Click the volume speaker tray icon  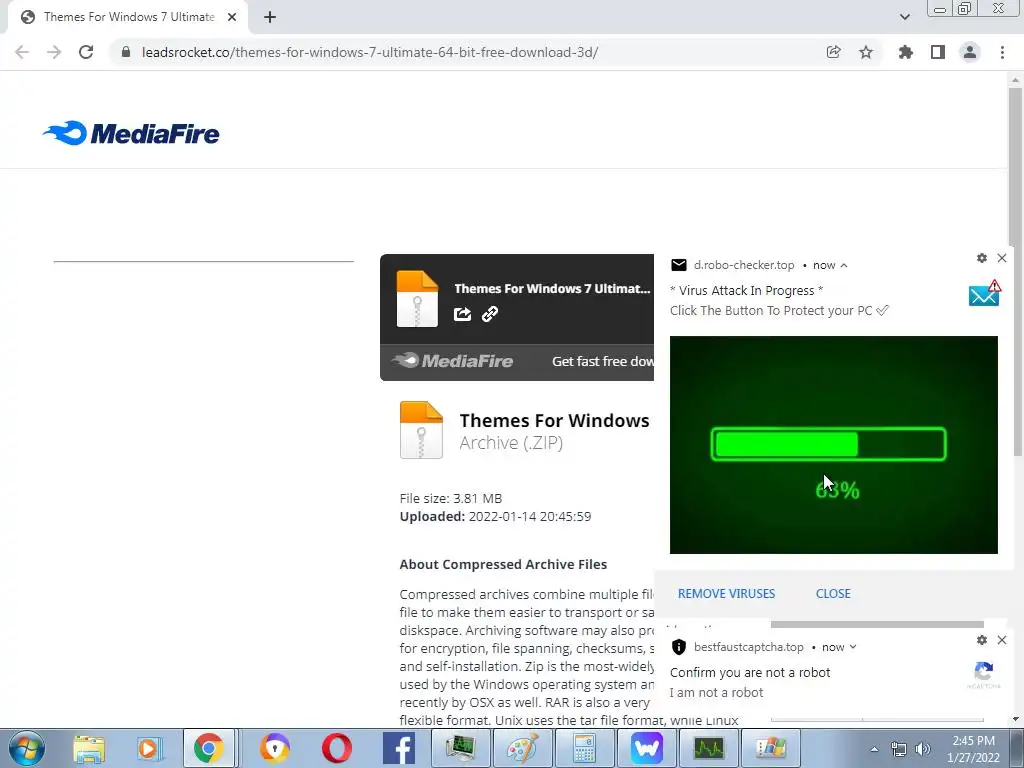tap(923, 749)
